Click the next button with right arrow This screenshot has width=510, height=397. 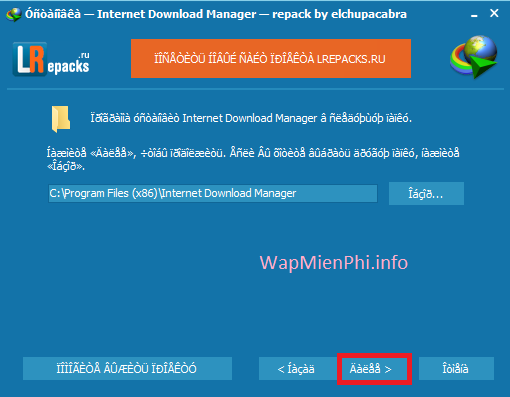374,369
